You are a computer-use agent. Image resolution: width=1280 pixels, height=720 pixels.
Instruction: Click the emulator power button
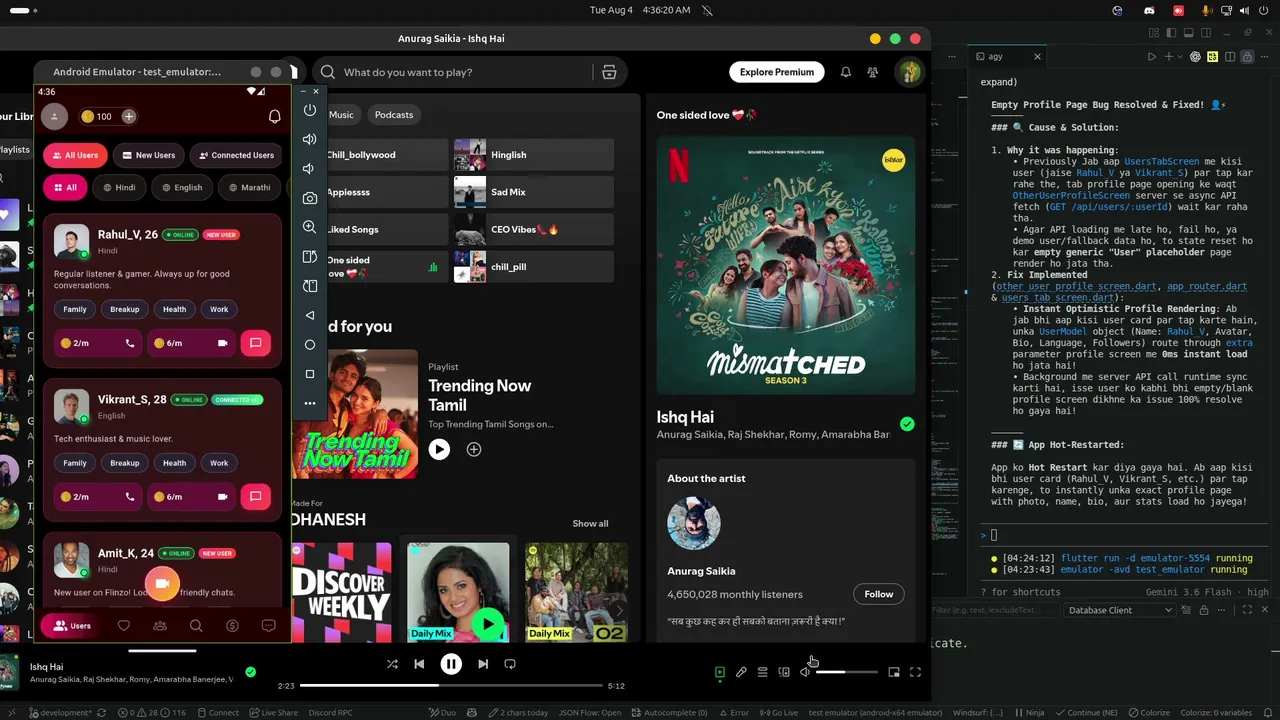(310, 110)
